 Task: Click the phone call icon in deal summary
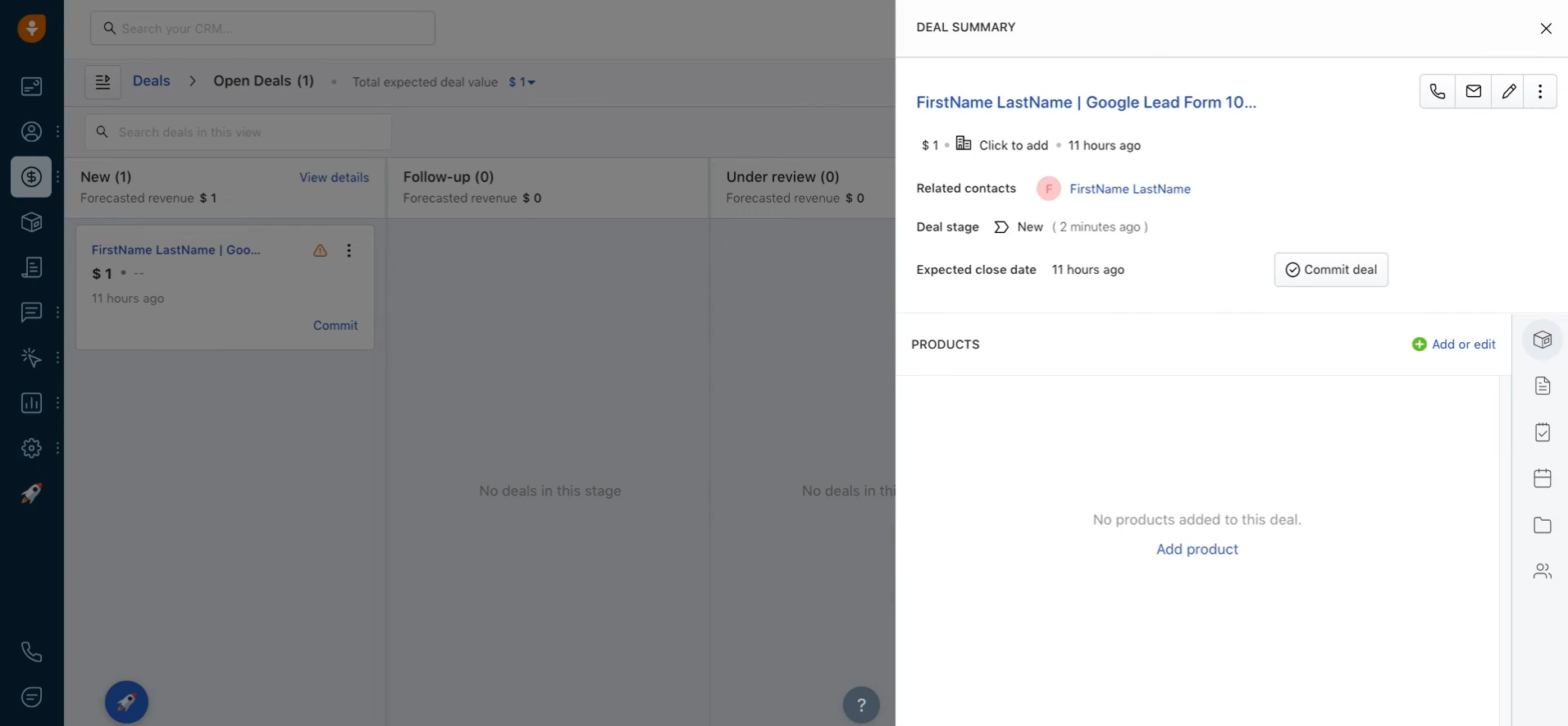click(1437, 91)
